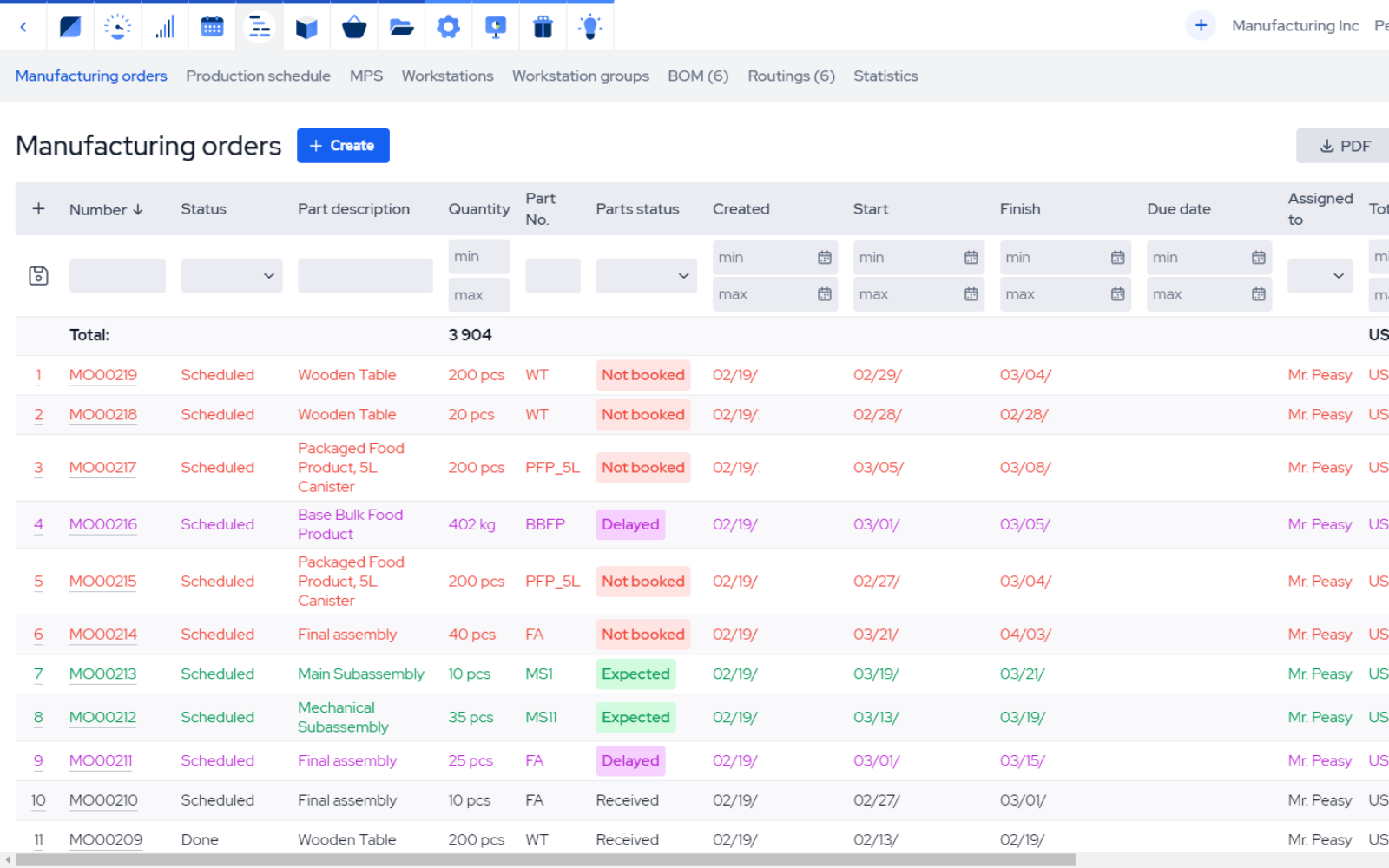
Task: Click the Create button
Action: (x=343, y=145)
